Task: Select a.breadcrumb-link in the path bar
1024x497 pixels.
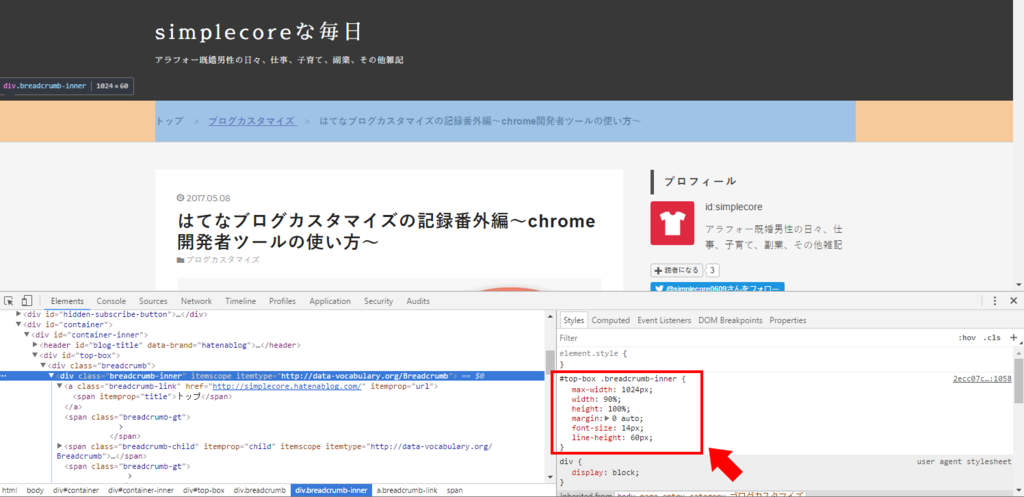Action: click(x=407, y=490)
